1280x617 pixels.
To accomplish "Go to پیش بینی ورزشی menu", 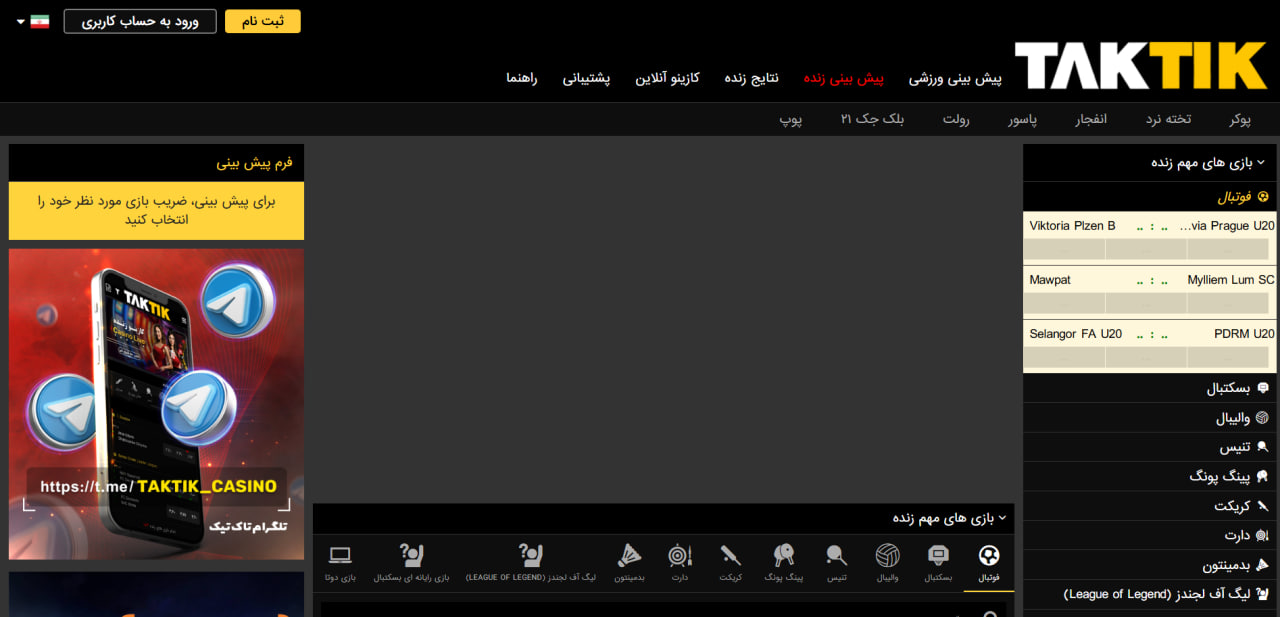I will [x=954, y=78].
